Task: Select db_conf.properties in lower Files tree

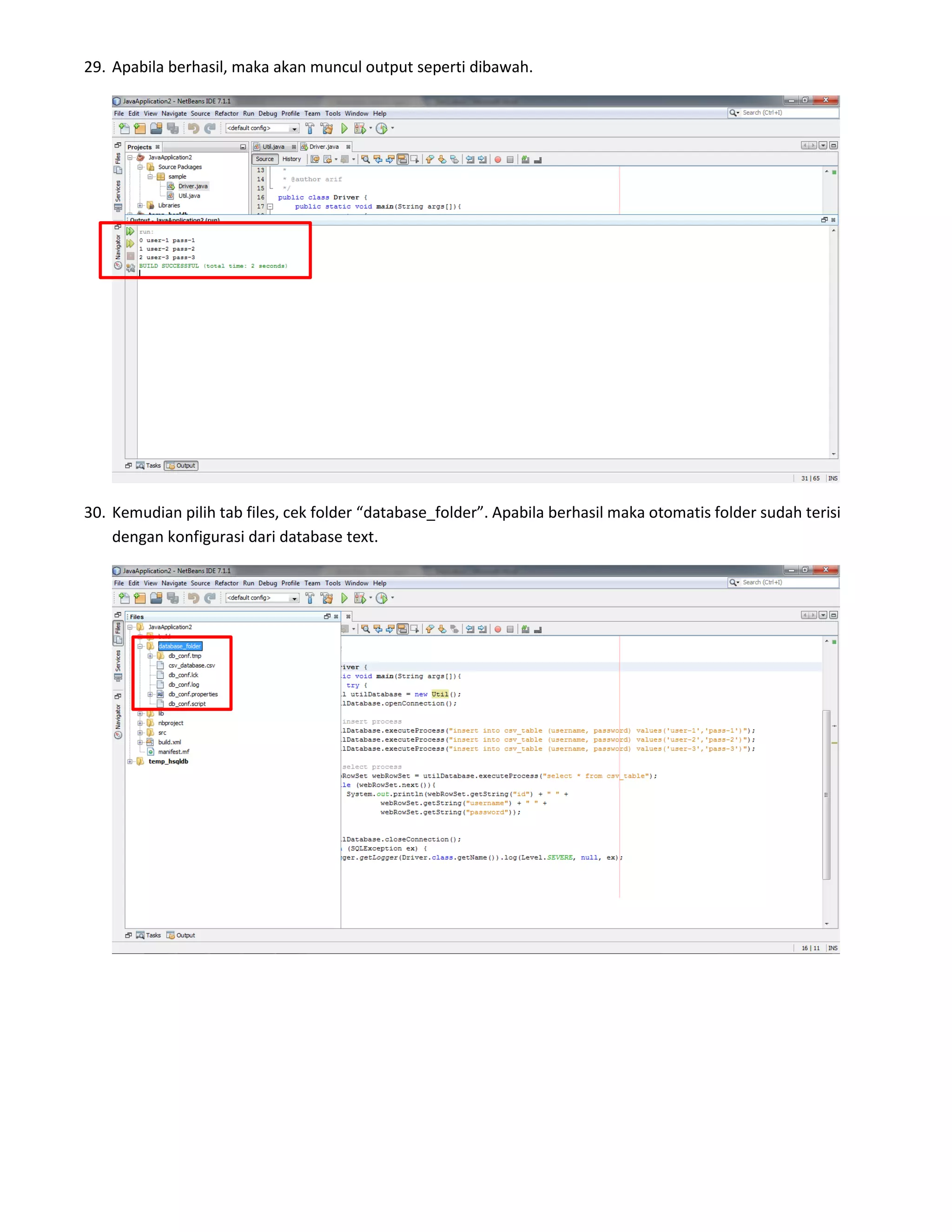Action: tap(192, 694)
